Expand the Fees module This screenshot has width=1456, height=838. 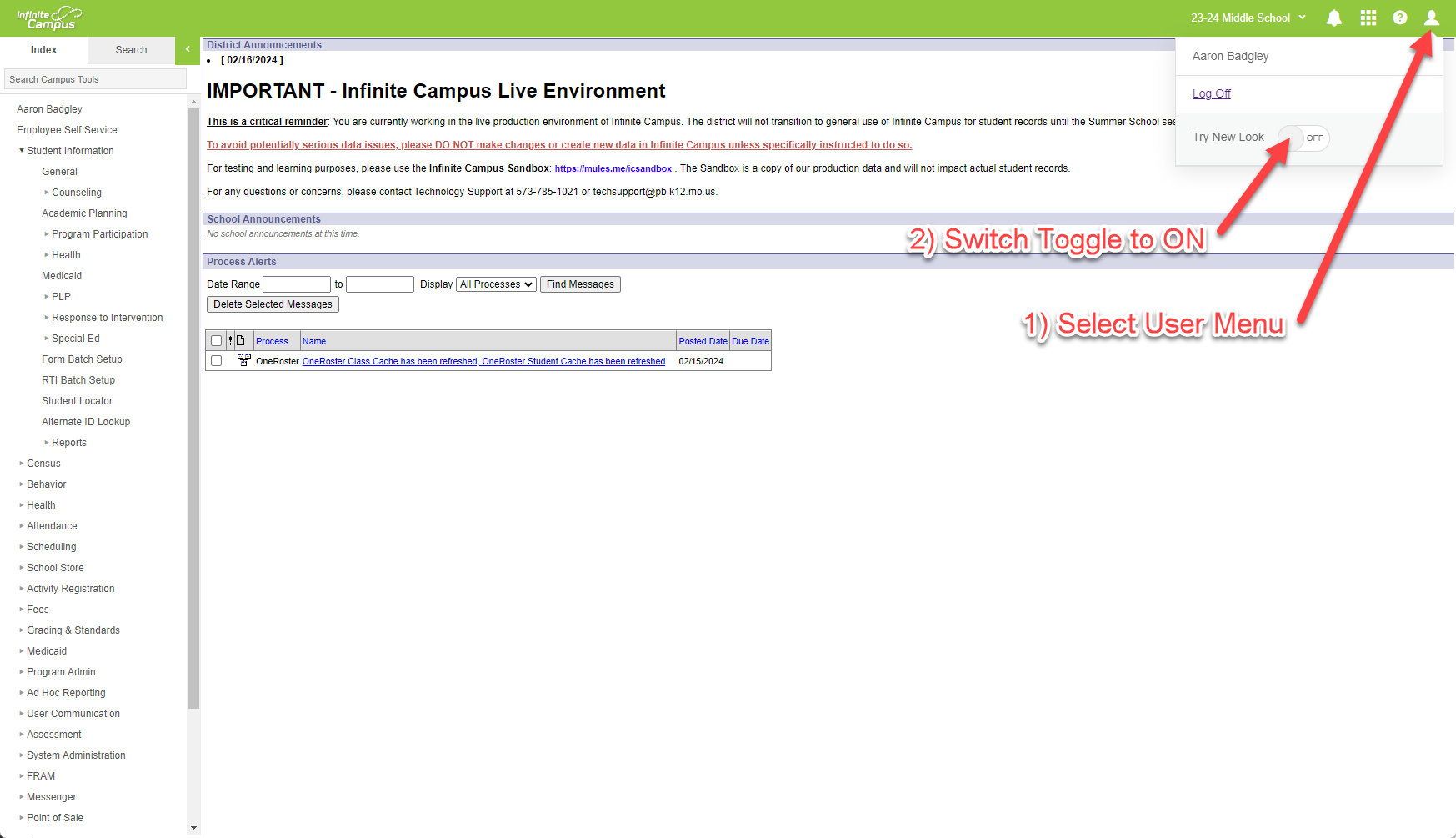click(x=22, y=610)
